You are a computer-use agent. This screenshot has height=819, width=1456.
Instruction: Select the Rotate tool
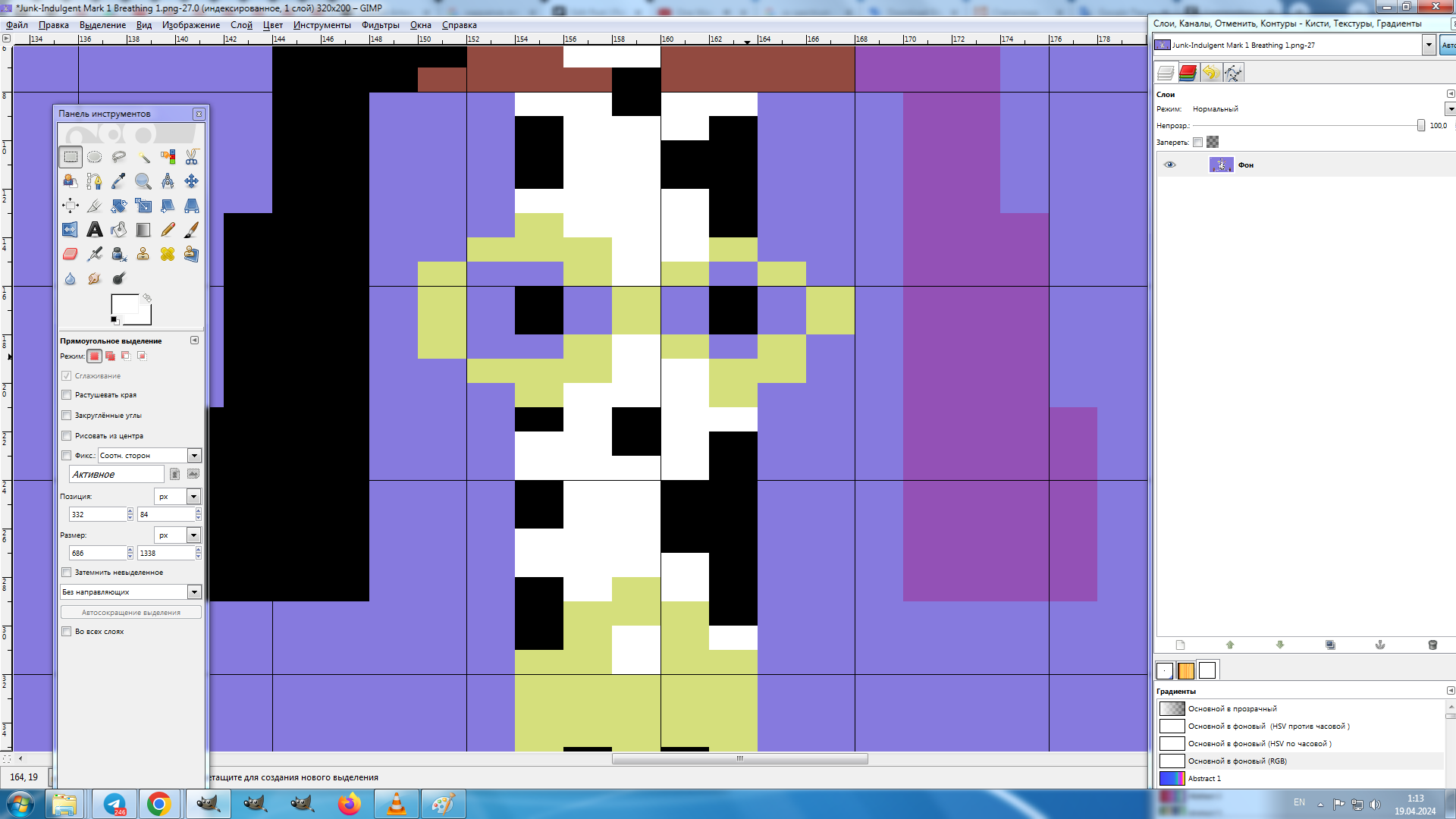[119, 206]
